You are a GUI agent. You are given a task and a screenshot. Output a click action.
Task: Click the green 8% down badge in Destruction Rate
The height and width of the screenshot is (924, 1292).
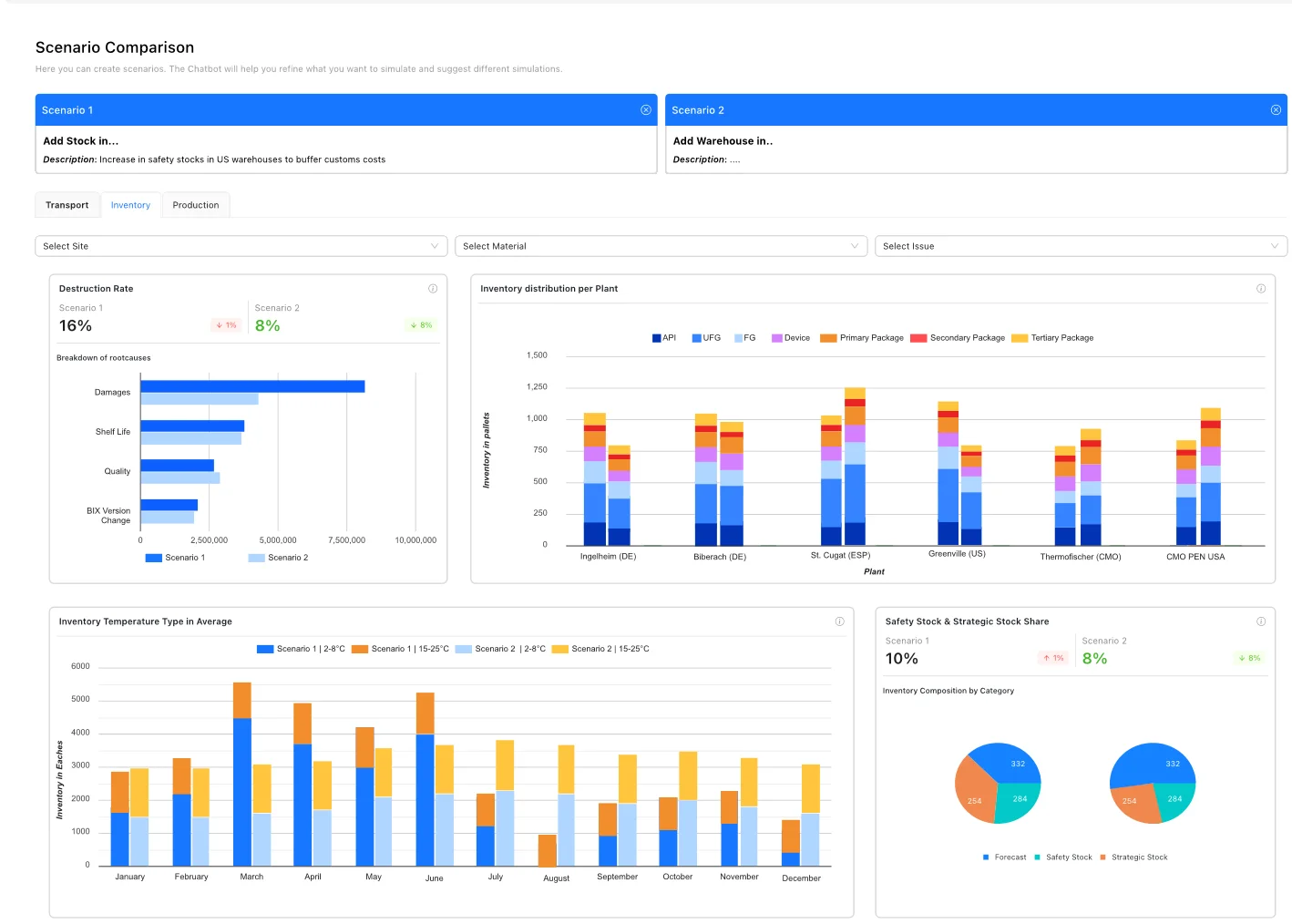click(x=421, y=325)
